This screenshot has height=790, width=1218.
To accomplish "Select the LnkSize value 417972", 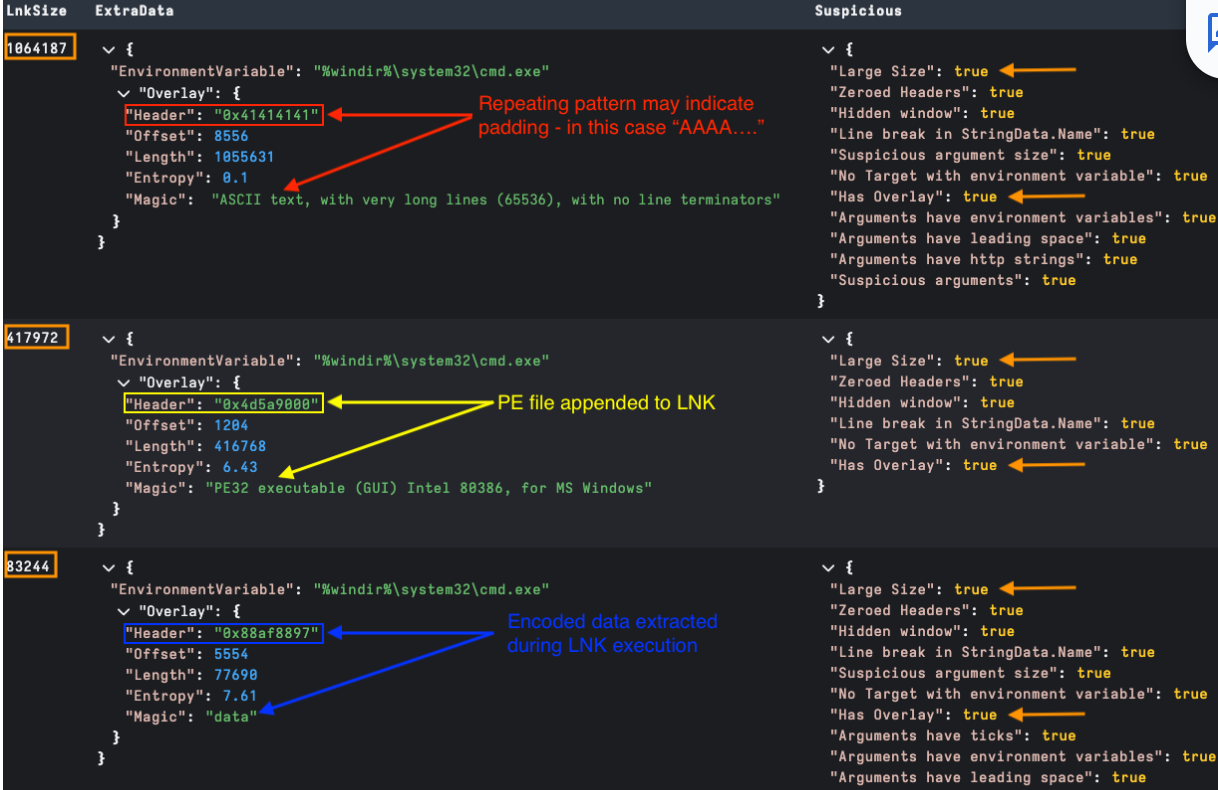I will pyautogui.click(x=35, y=337).
